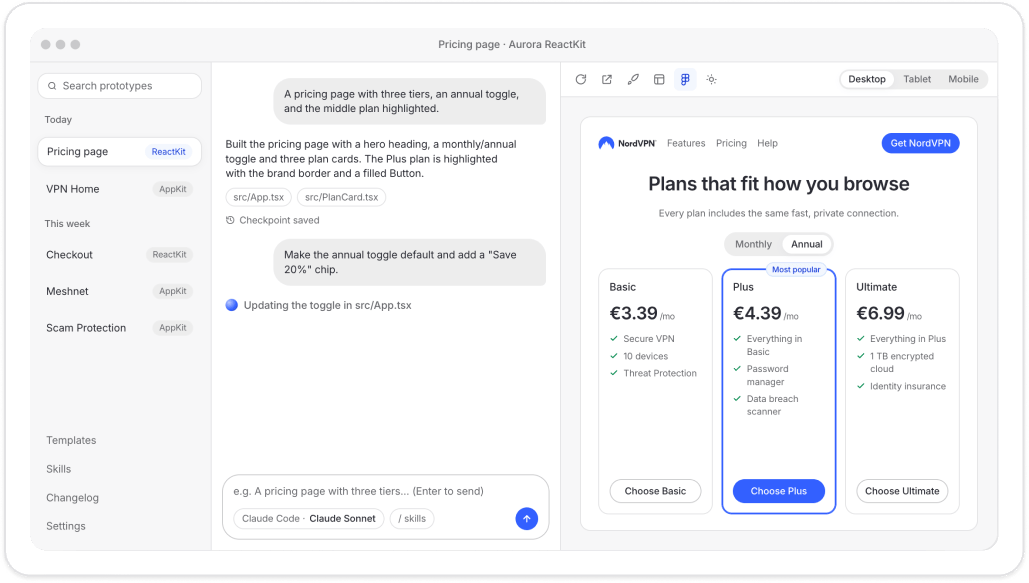The height and width of the screenshot is (583, 1029).
Task: Click 'Plans that fit how you browse' heading
Action: pos(778,184)
